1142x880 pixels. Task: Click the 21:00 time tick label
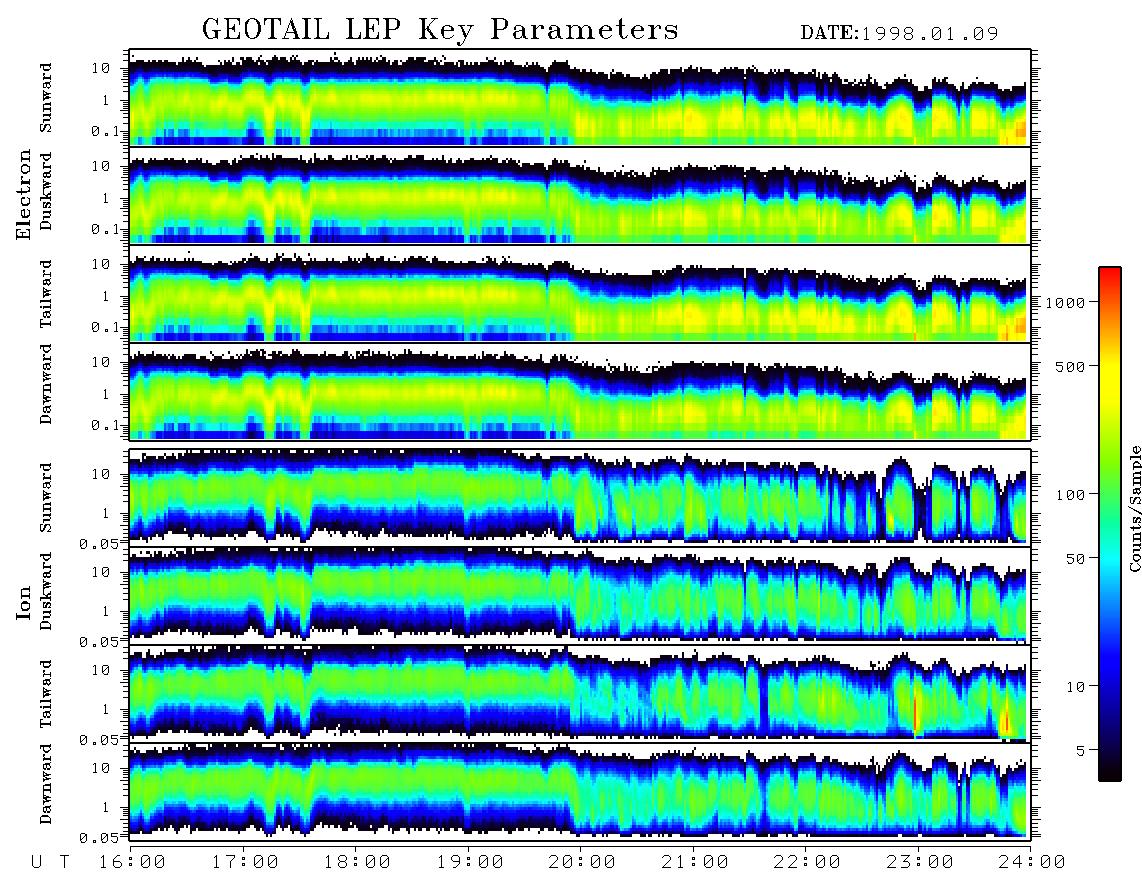point(695,862)
